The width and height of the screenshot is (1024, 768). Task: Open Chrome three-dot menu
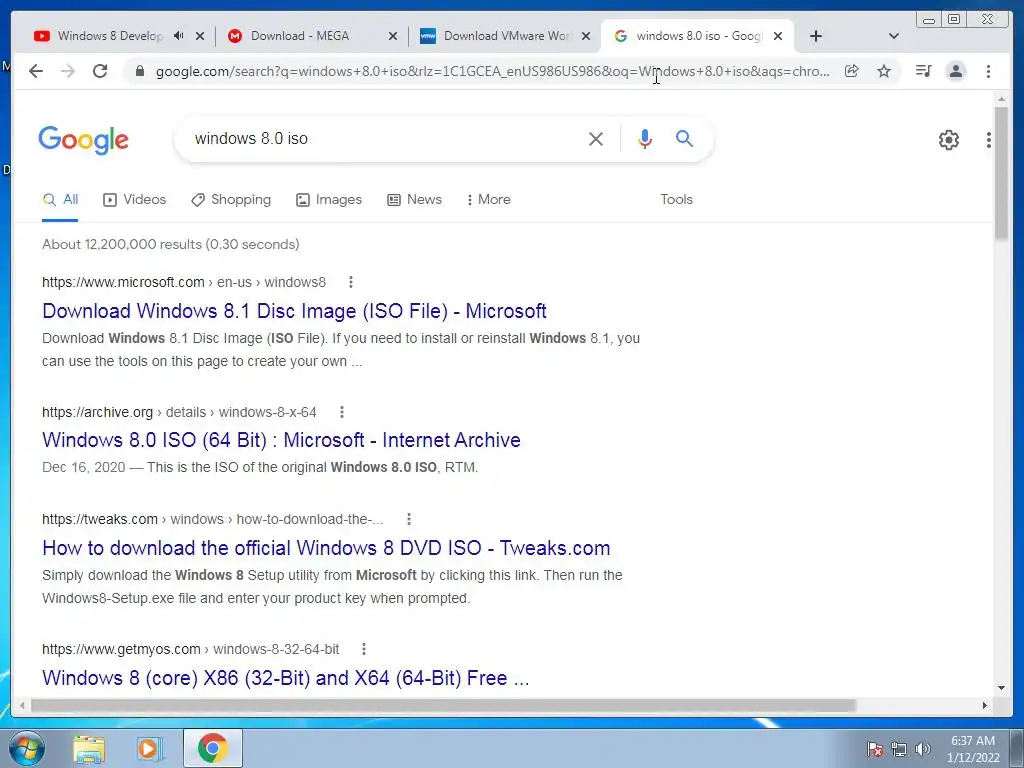pyautogui.click(x=989, y=71)
